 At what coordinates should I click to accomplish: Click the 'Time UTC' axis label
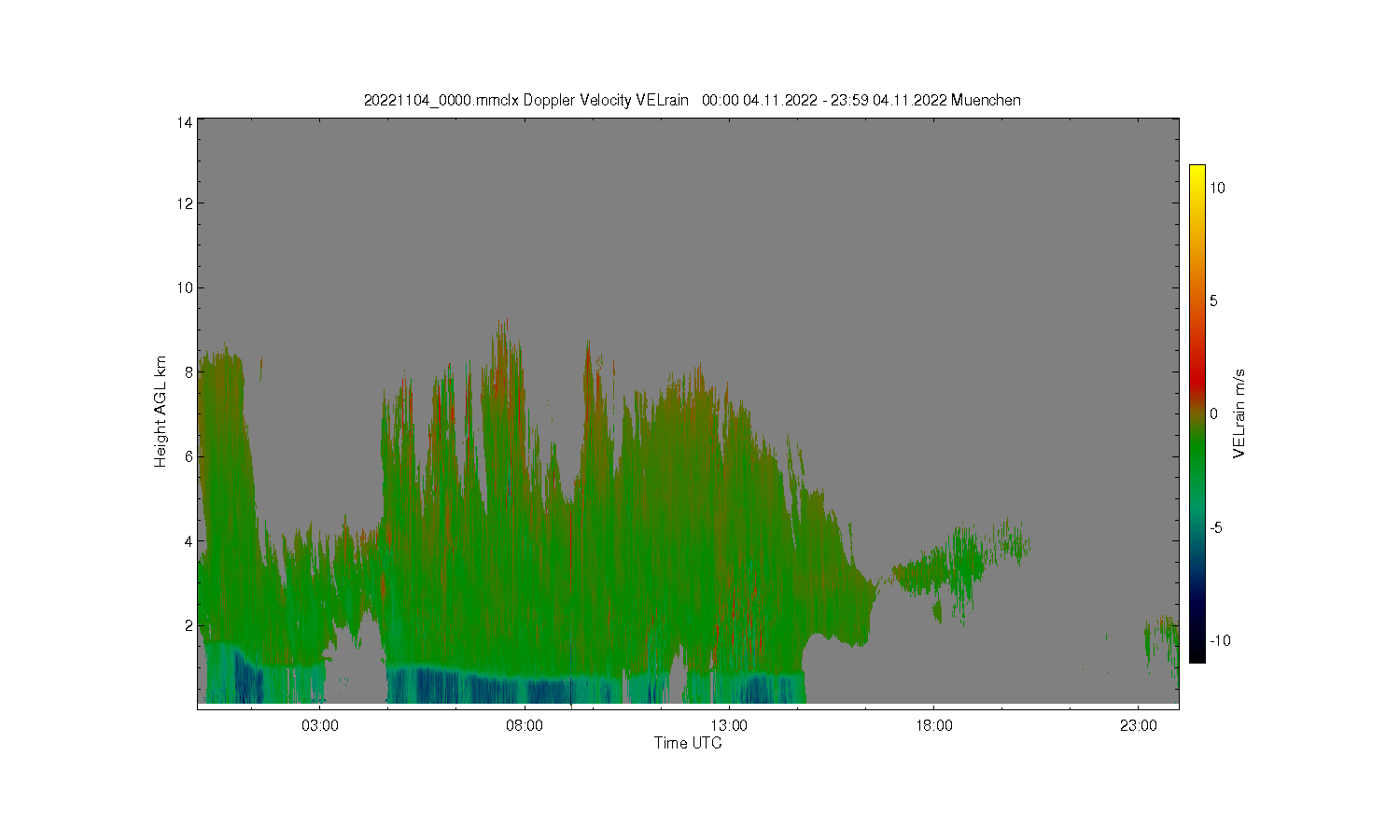(x=688, y=743)
